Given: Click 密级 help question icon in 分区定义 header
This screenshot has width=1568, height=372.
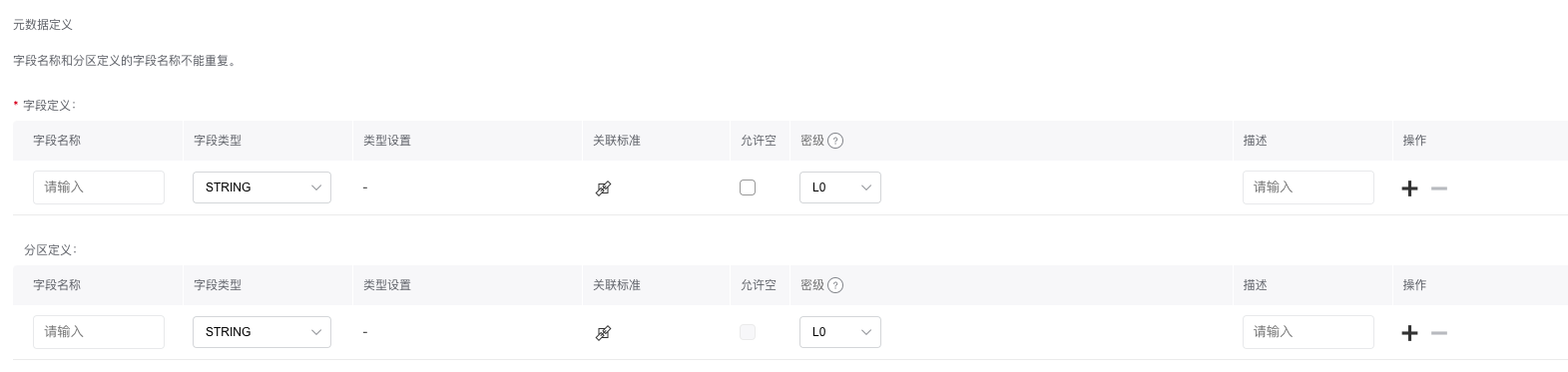Looking at the screenshot, I should [835, 285].
